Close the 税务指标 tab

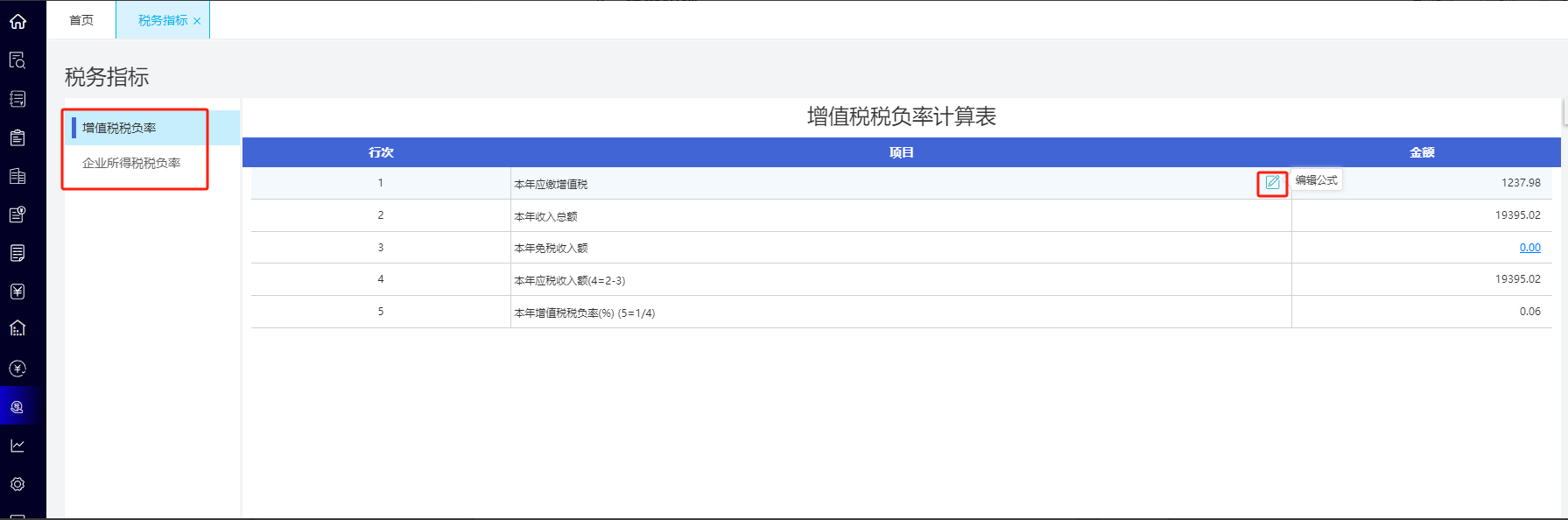point(197,21)
